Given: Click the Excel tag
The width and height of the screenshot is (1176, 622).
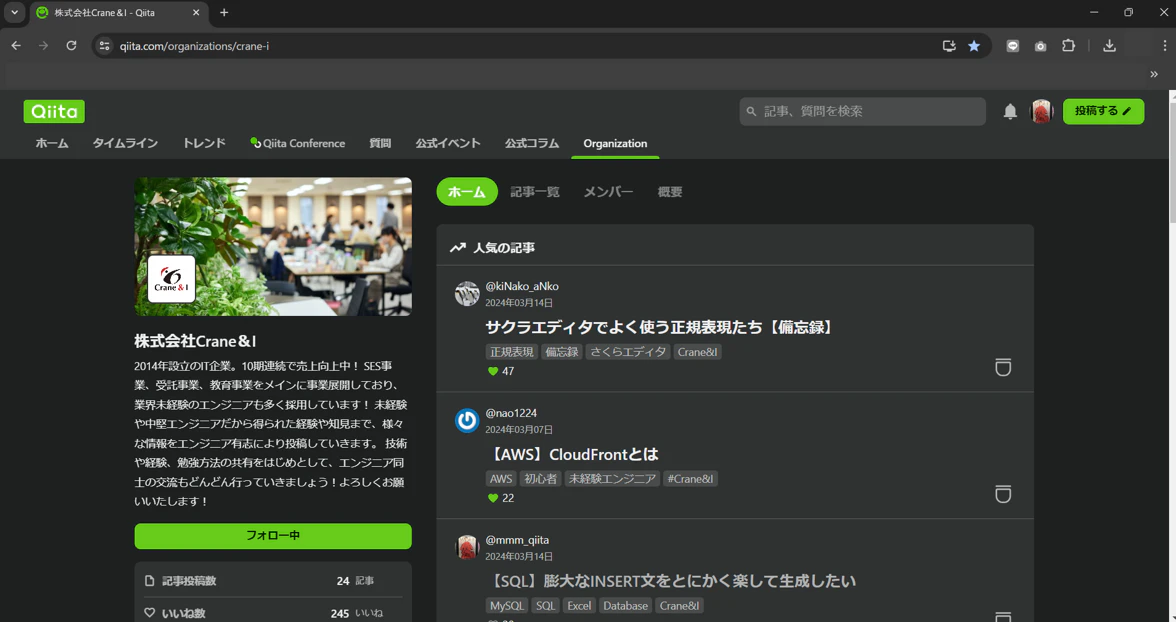Looking at the screenshot, I should coord(579,605).
